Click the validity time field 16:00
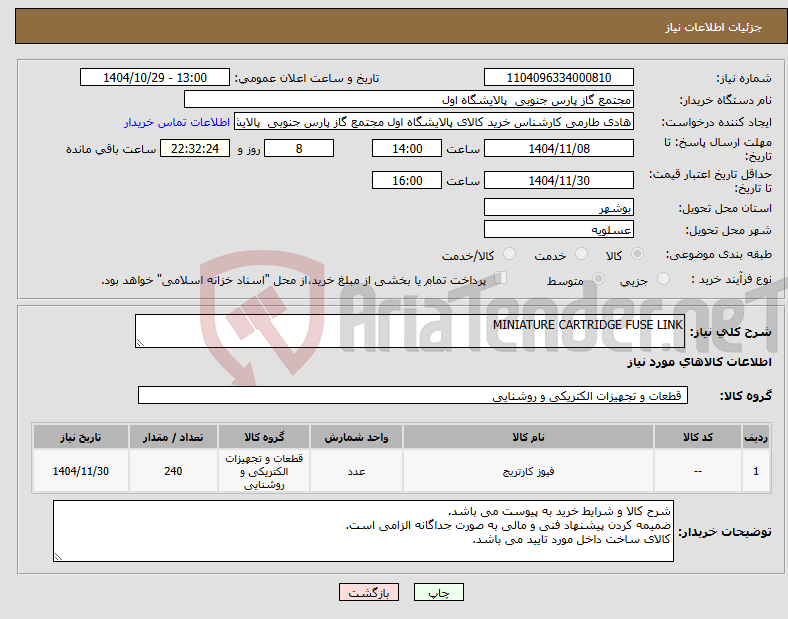788x619 pixels. (x=407, y=180)
